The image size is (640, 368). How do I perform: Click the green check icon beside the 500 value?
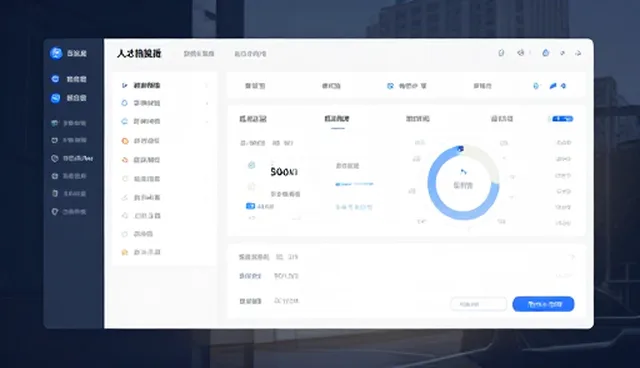click(x=251, y=165)
